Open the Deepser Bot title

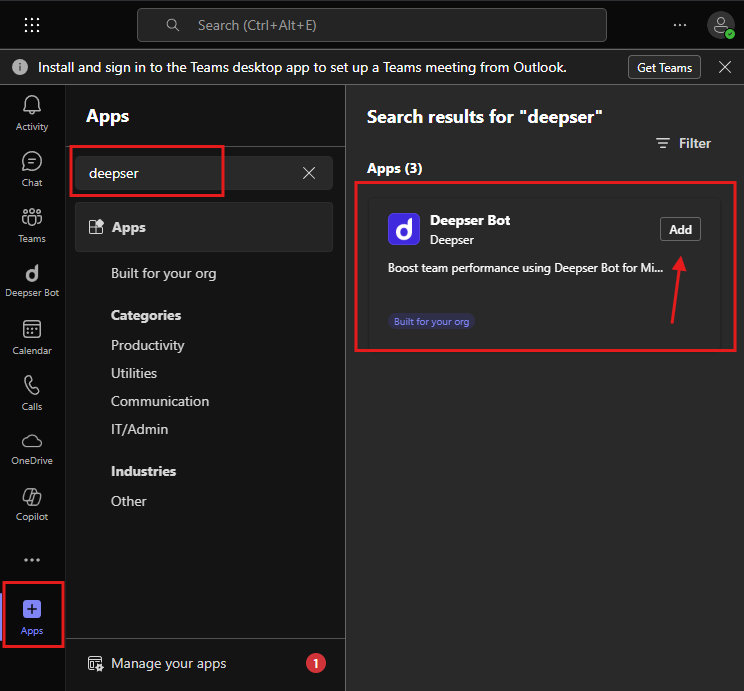point(470,221)
